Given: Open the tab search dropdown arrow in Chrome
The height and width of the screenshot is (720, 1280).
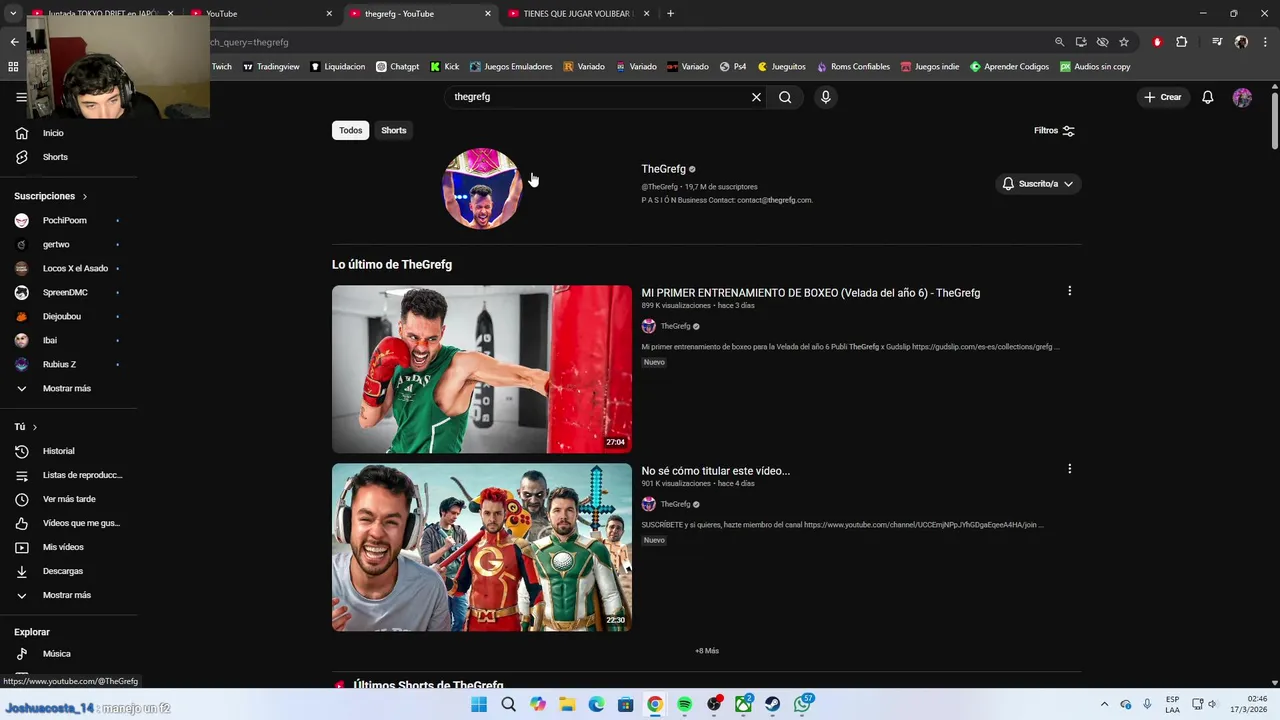Looking at the screenshot, I should 13,14.
